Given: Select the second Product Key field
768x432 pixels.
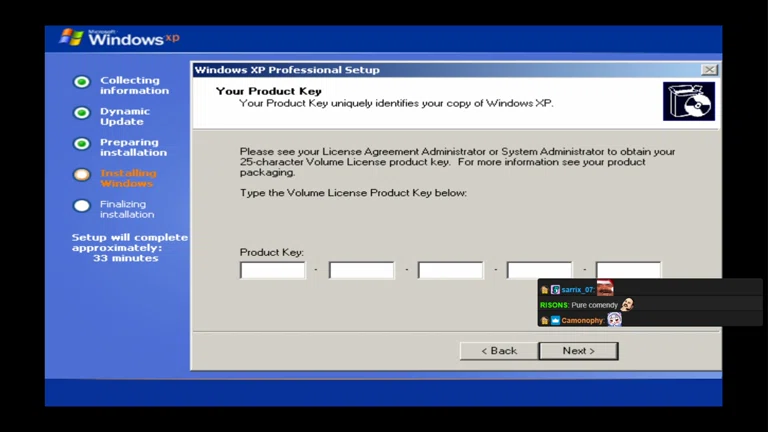Looking at the screenshot, I should pyautogui.click(x=361, y=270).
